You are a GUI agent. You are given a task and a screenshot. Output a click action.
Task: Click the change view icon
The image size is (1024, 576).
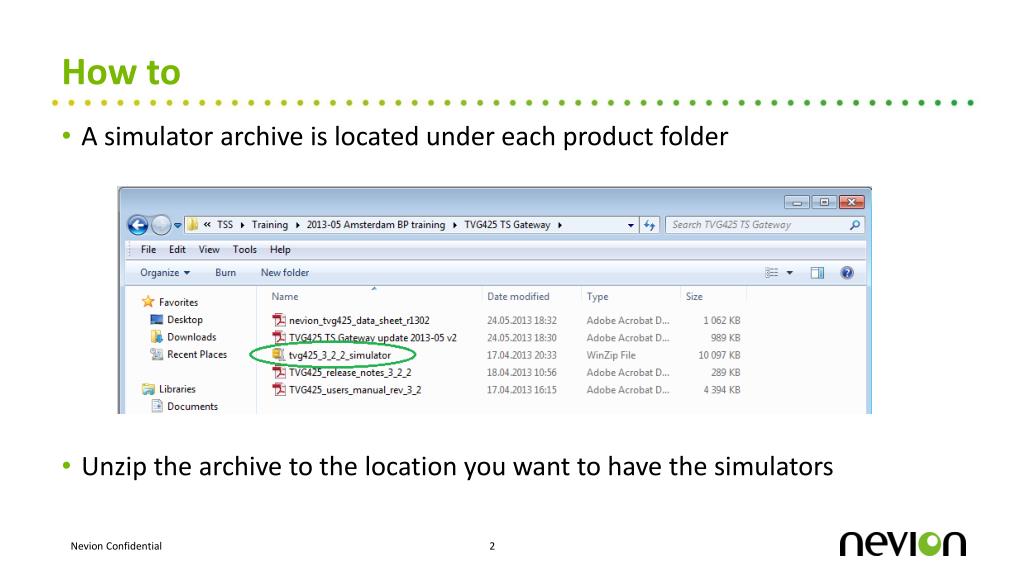pyautogui.click(x=772, y=272)
